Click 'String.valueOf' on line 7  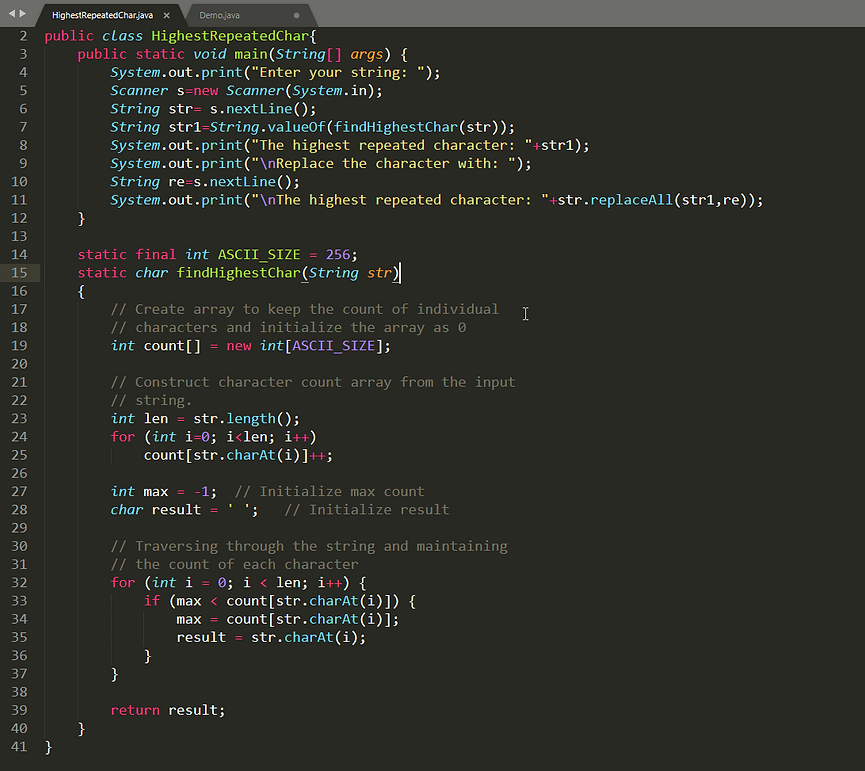click(x=267, y=127)
